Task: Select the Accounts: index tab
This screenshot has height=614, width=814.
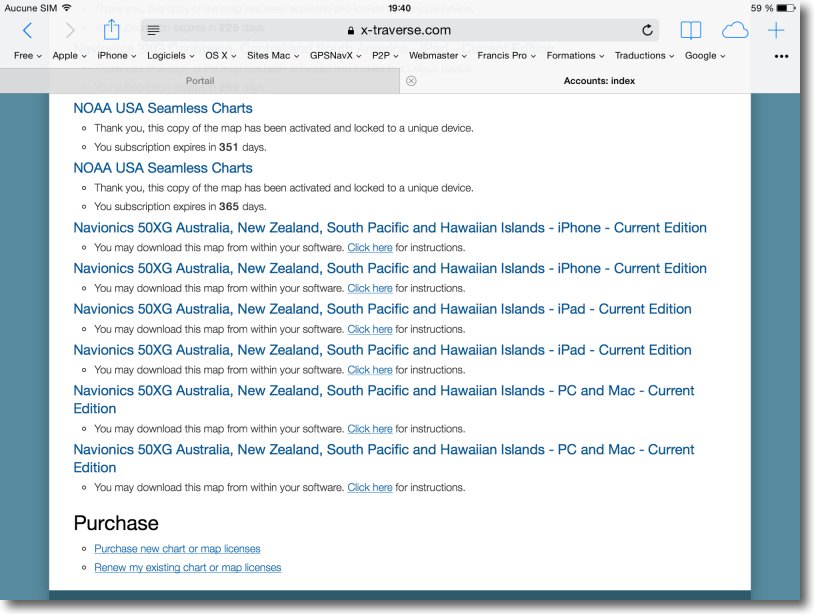Action: pos(600,81)
